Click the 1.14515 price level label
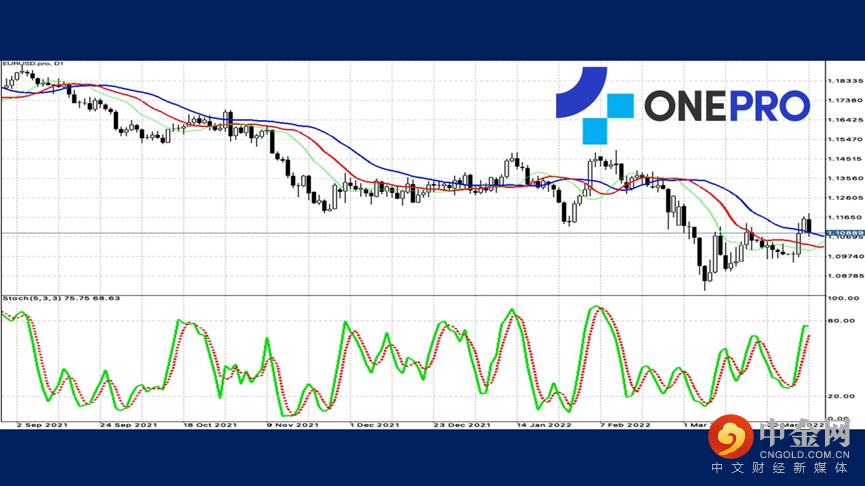This screenshot has height=486, width=865. tap(845, 159)
